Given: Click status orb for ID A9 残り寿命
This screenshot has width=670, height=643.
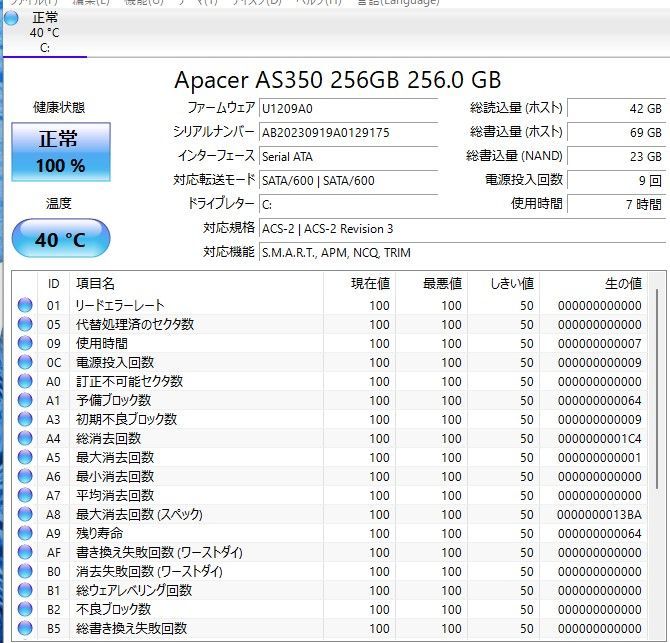Looking at the screenshot, I should (x=25, y=533).
